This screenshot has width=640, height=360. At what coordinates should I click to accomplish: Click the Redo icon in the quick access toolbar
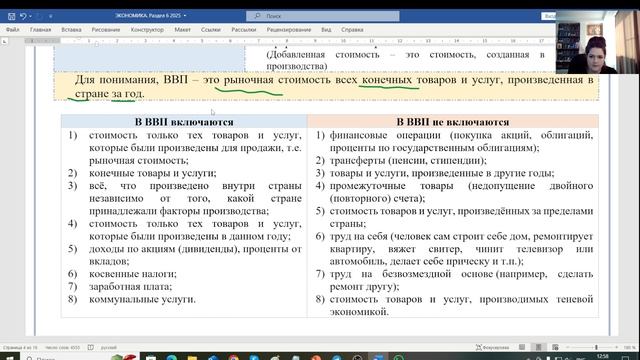point(39,16)
